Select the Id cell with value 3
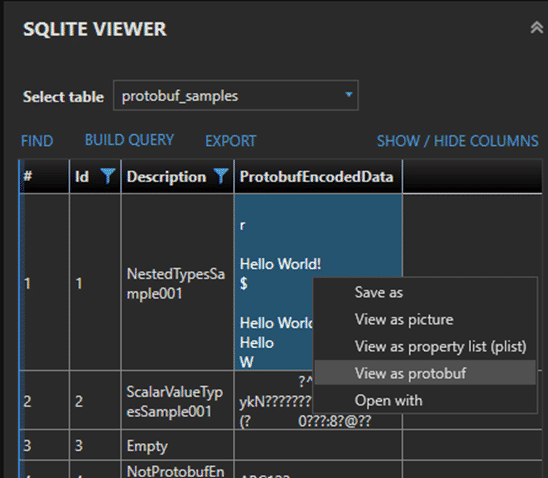 click(95, 445)
